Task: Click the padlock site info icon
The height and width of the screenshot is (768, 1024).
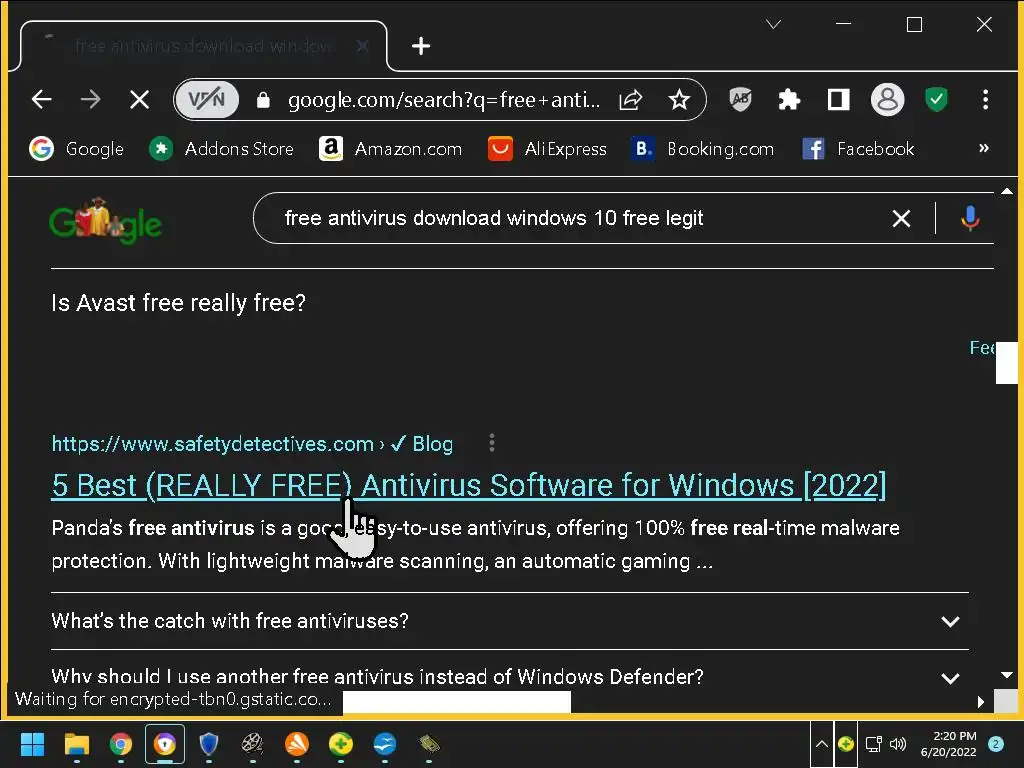Action: click(263, 99)
